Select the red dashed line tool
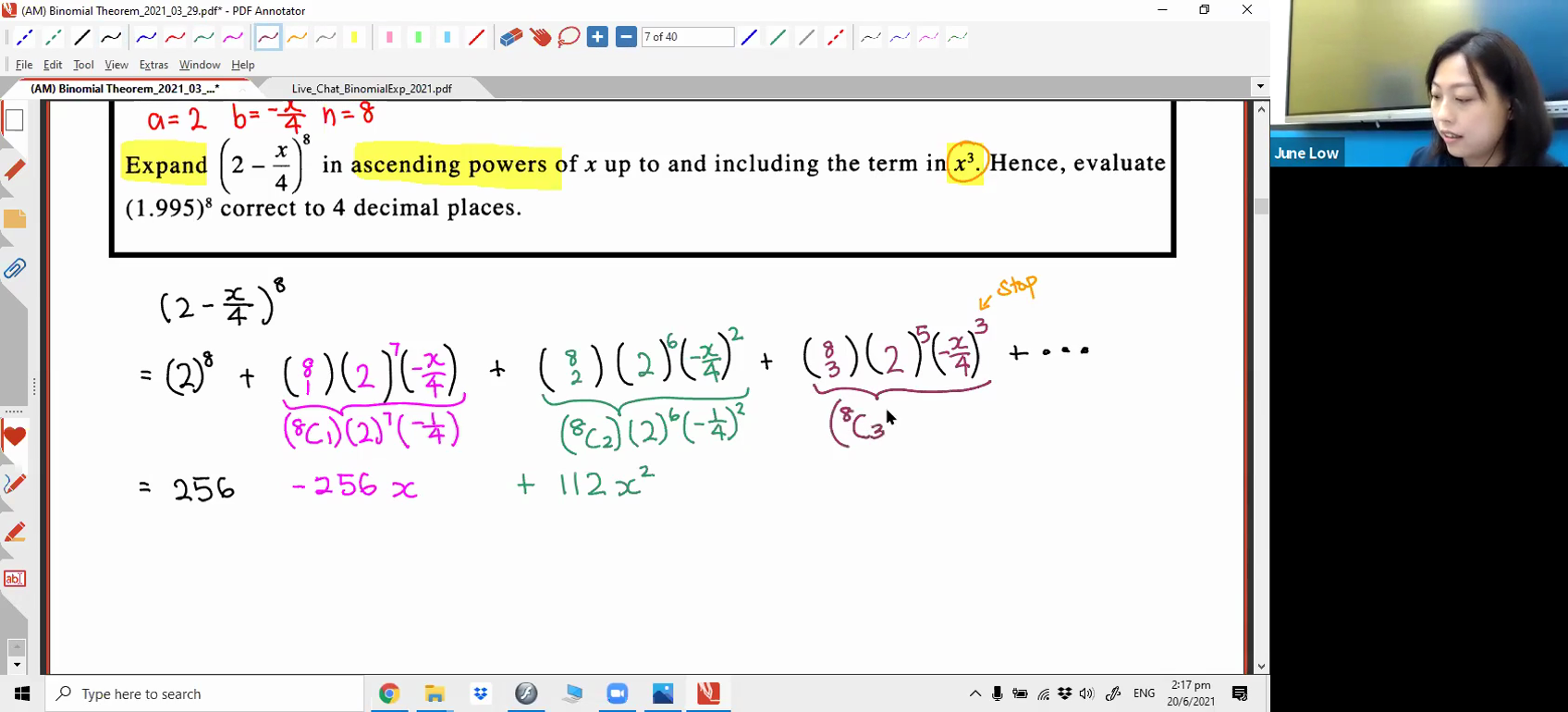Image resolution: width=1568 pixels, height=712 pixels. click(x=835, y=38)
